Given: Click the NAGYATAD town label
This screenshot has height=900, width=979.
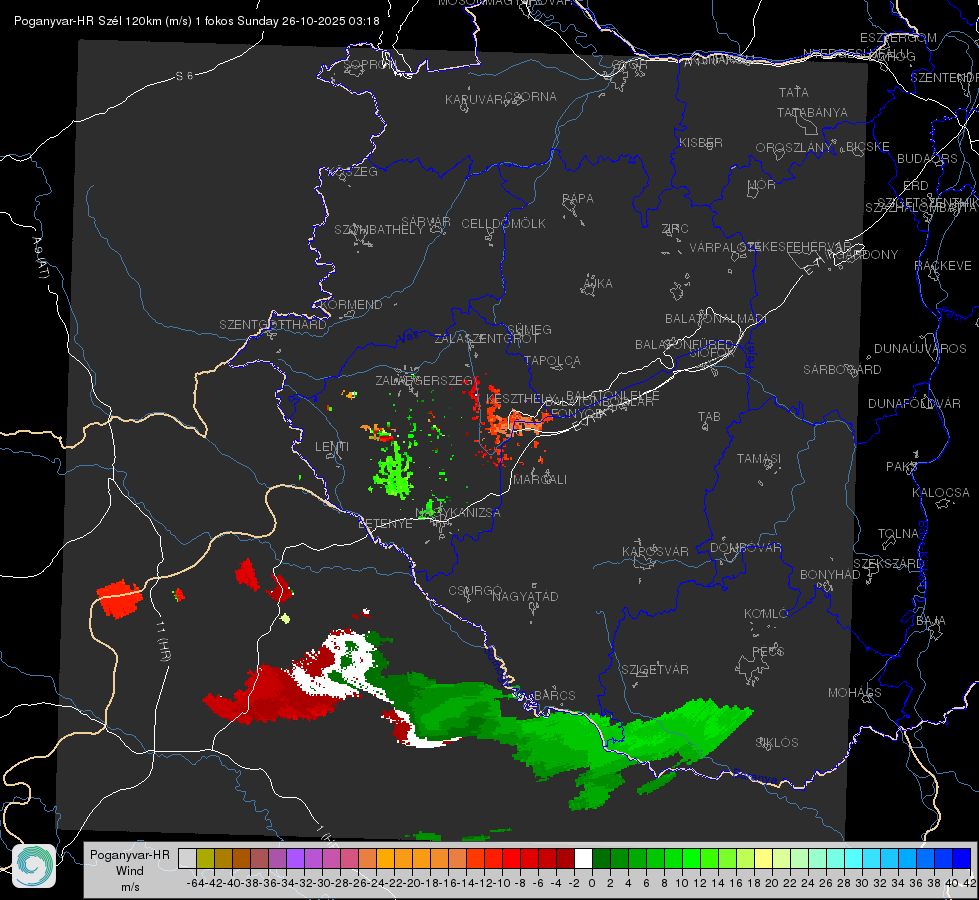Looking at the screenshot, I should tap(525, 596).
